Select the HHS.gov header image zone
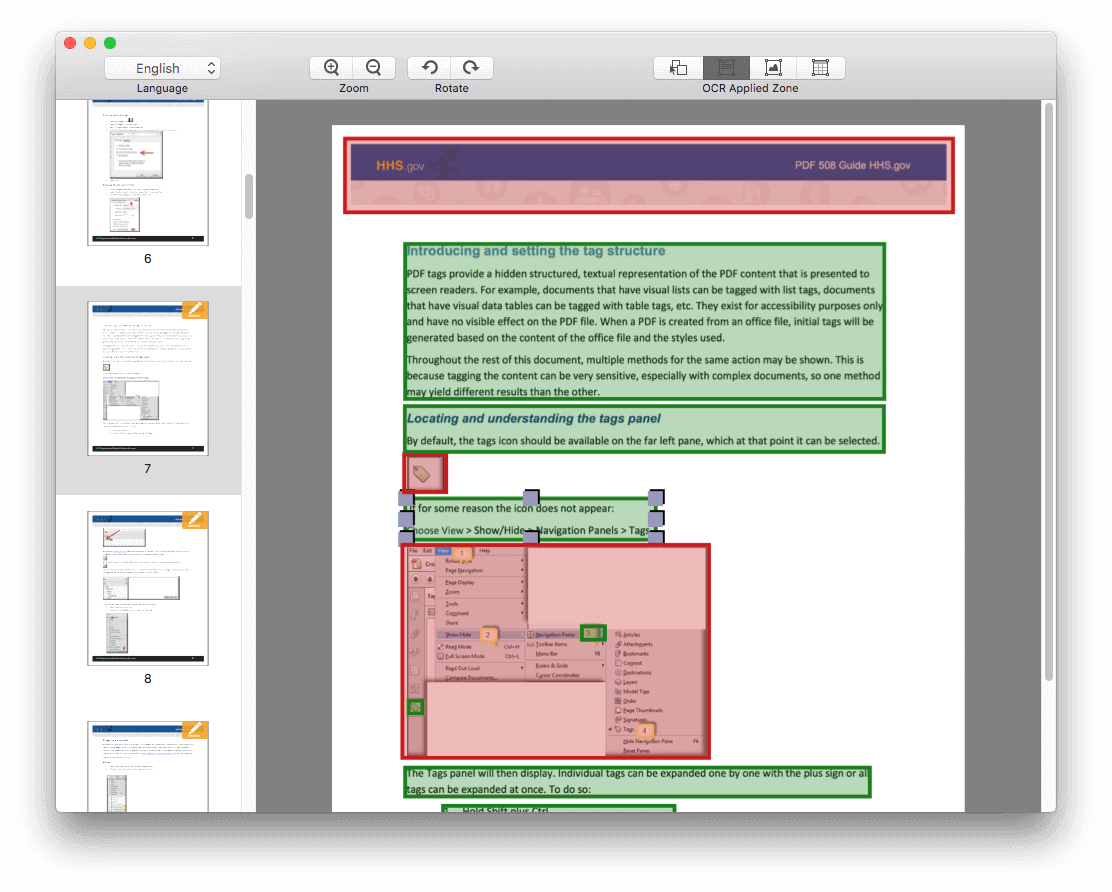Image resolution: width=1112 pixels, height=892 pixels. click(649, 175)
